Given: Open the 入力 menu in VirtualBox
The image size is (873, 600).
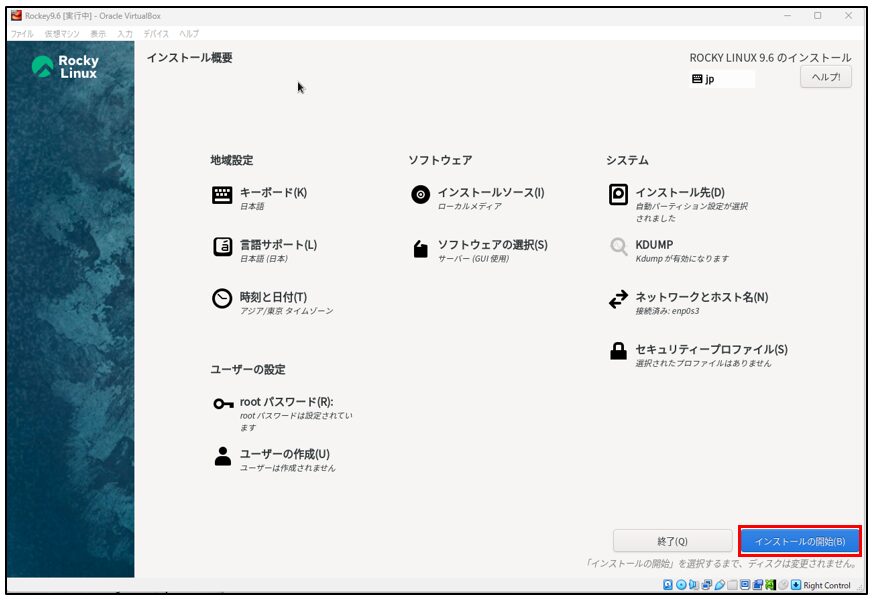Looking at the screenshot, I should pyautogui.click(x=124, y=34).
